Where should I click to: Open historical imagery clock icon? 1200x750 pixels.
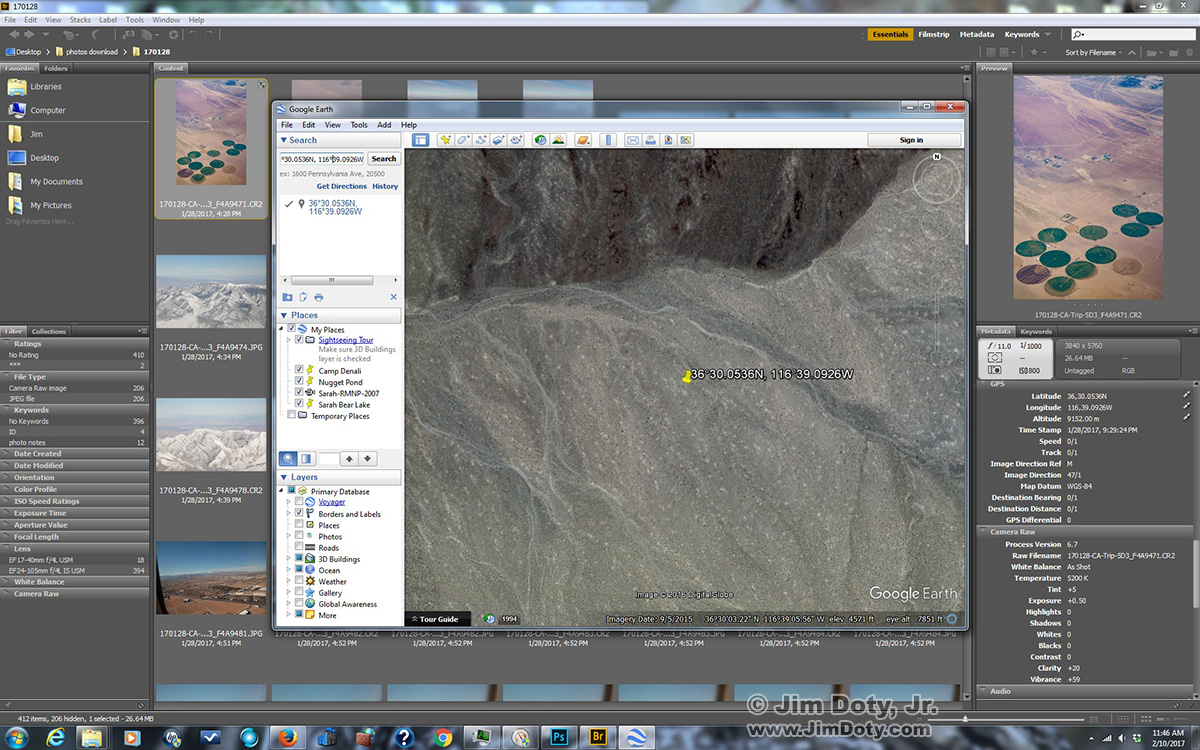click(x=540, y=140)
